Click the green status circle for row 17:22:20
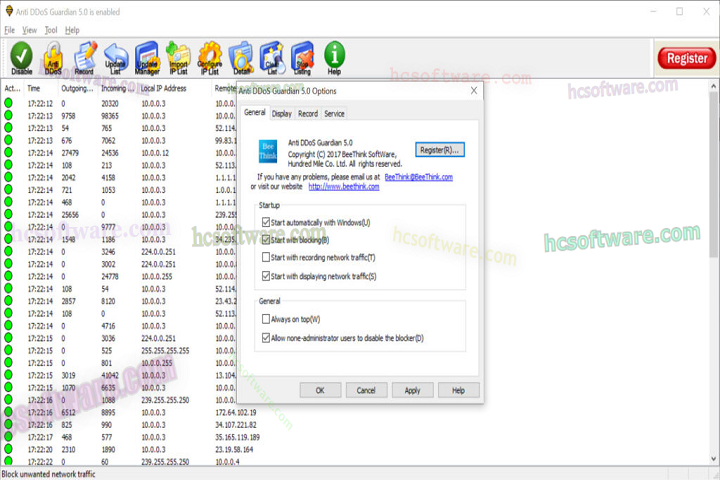720x480 pixels. pos(8,449)
